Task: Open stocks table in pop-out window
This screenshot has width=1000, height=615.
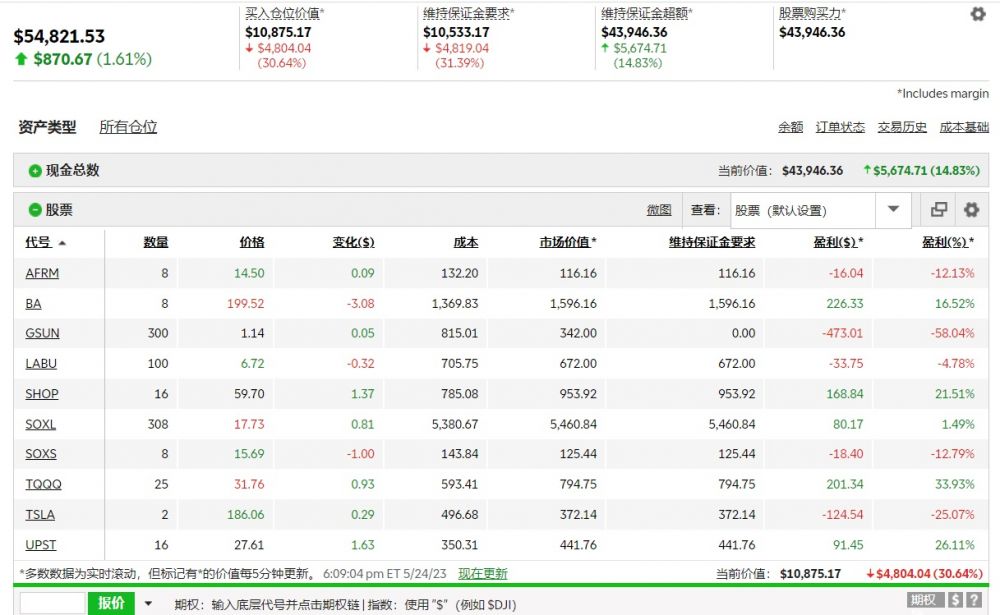Action: click(x=939, y=210)
